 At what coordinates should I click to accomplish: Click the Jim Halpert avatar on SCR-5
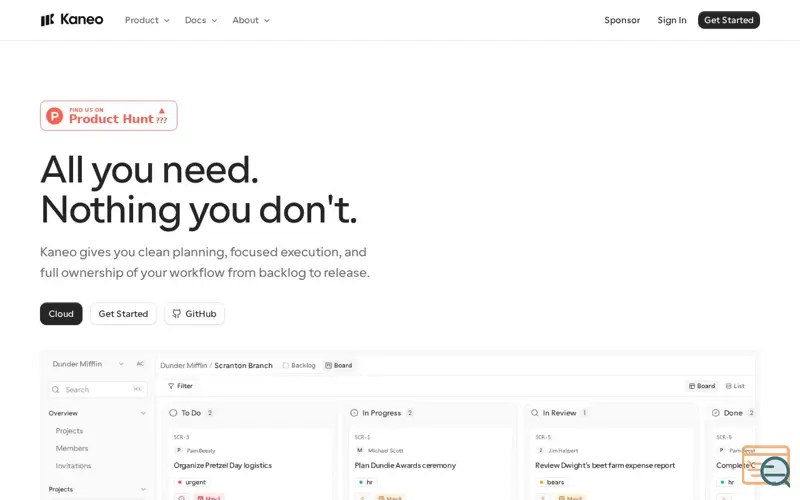click(540, 451)
